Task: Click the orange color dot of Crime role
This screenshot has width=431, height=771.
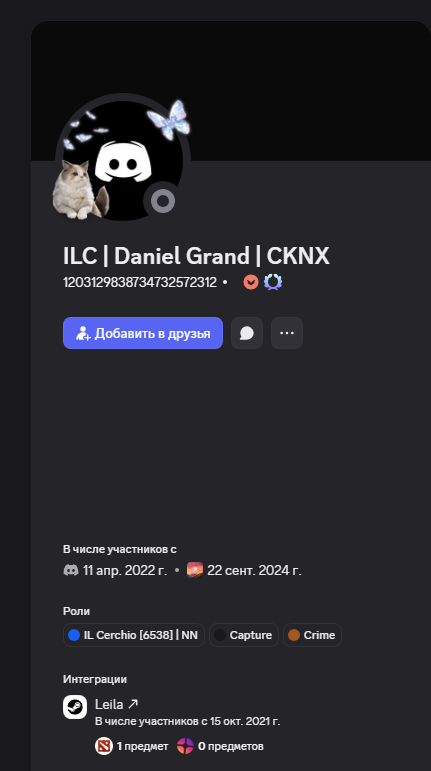Action: point(294,635)
